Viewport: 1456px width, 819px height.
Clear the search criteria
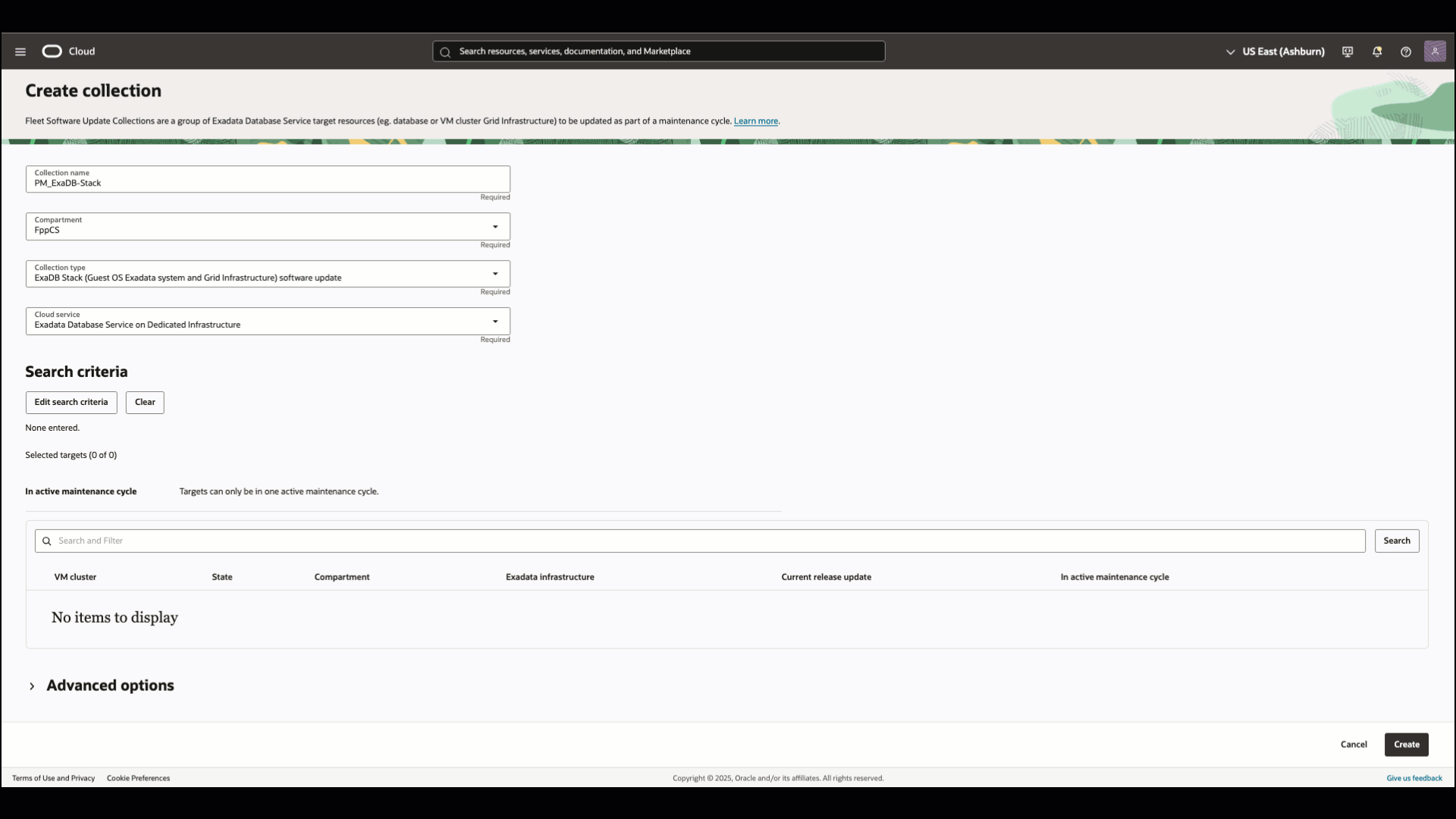click(x=144, y=402)
